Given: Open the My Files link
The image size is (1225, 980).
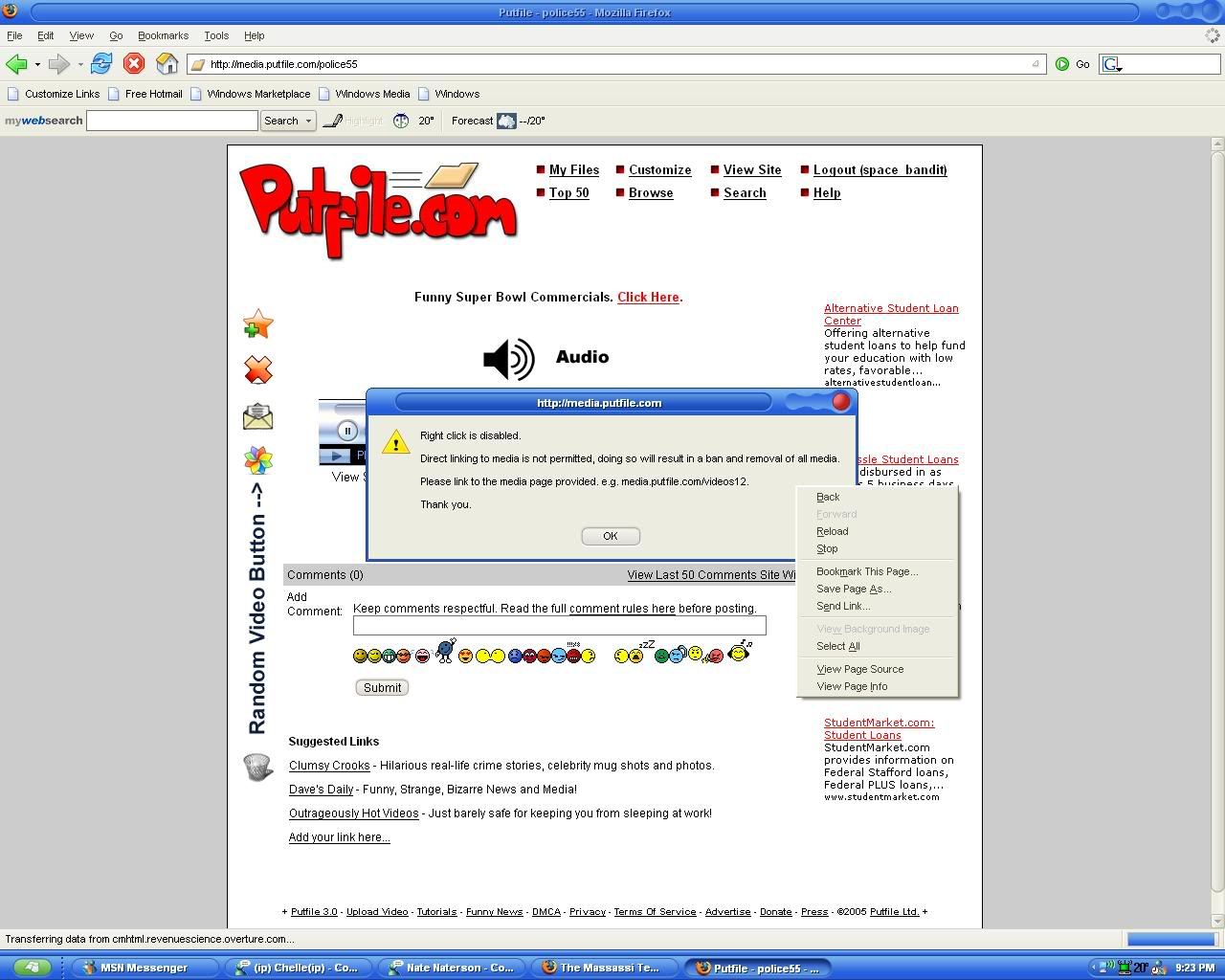Looking at the screenshot, I should (x=574, y=169).
